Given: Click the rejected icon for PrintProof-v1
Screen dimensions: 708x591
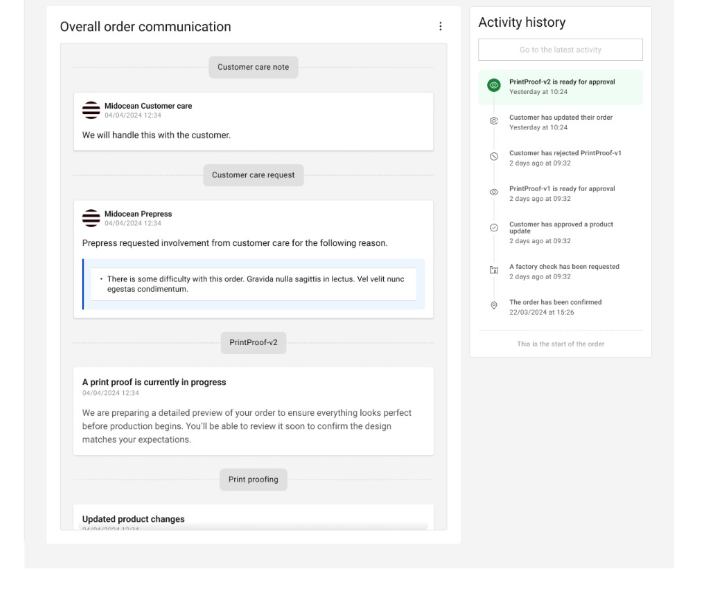Looking at the screenshot, I should click(x=494, y=157).
